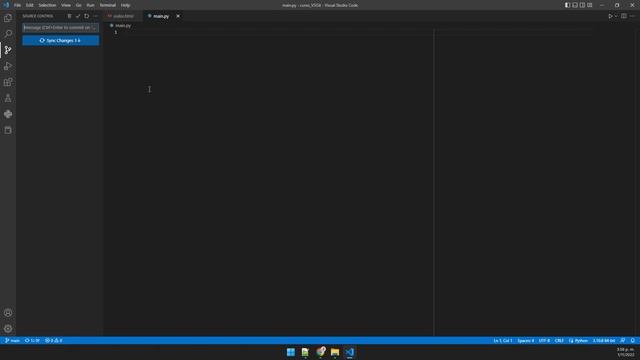Viewport: 640px width, 360px height.
Task: Open the Search view in activity bar
Action: coord(8,34)
